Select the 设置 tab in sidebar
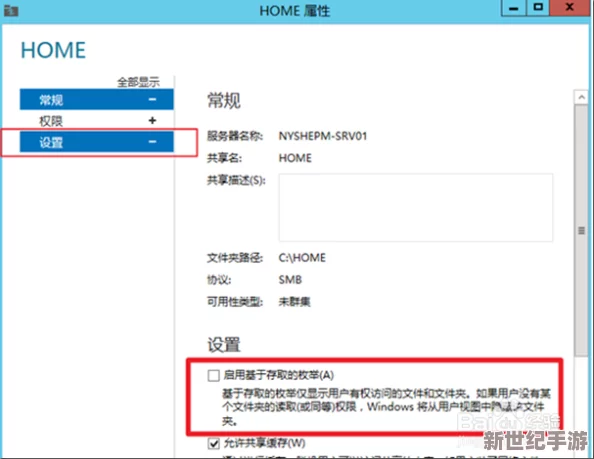Image resolution: width=594 pixels, height=459 pixels. point(97,142)
